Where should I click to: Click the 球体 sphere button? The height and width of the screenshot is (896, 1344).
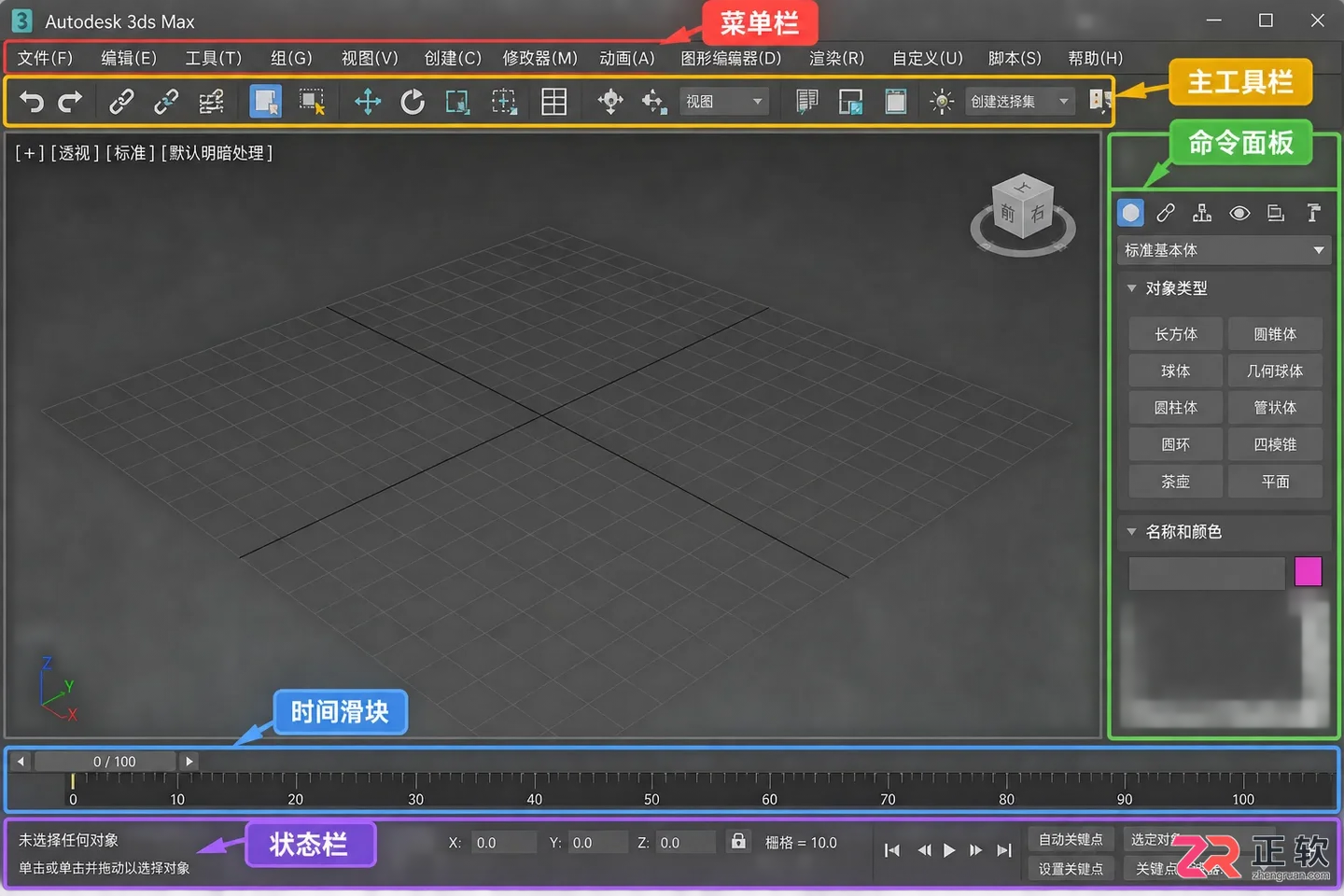point(1175,371)
